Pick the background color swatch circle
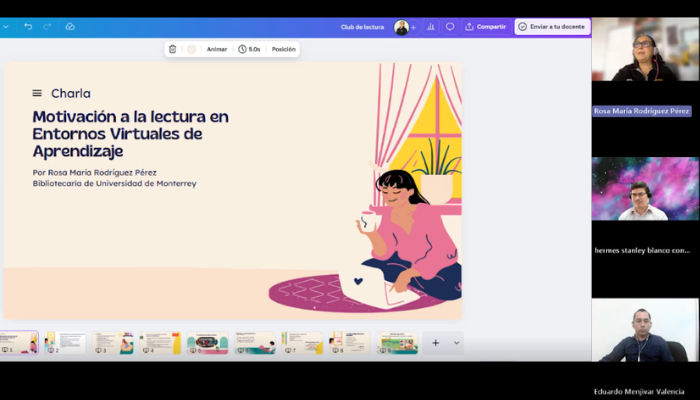Image resolution: width=700 pixels, height=400 pixels. 191,49
